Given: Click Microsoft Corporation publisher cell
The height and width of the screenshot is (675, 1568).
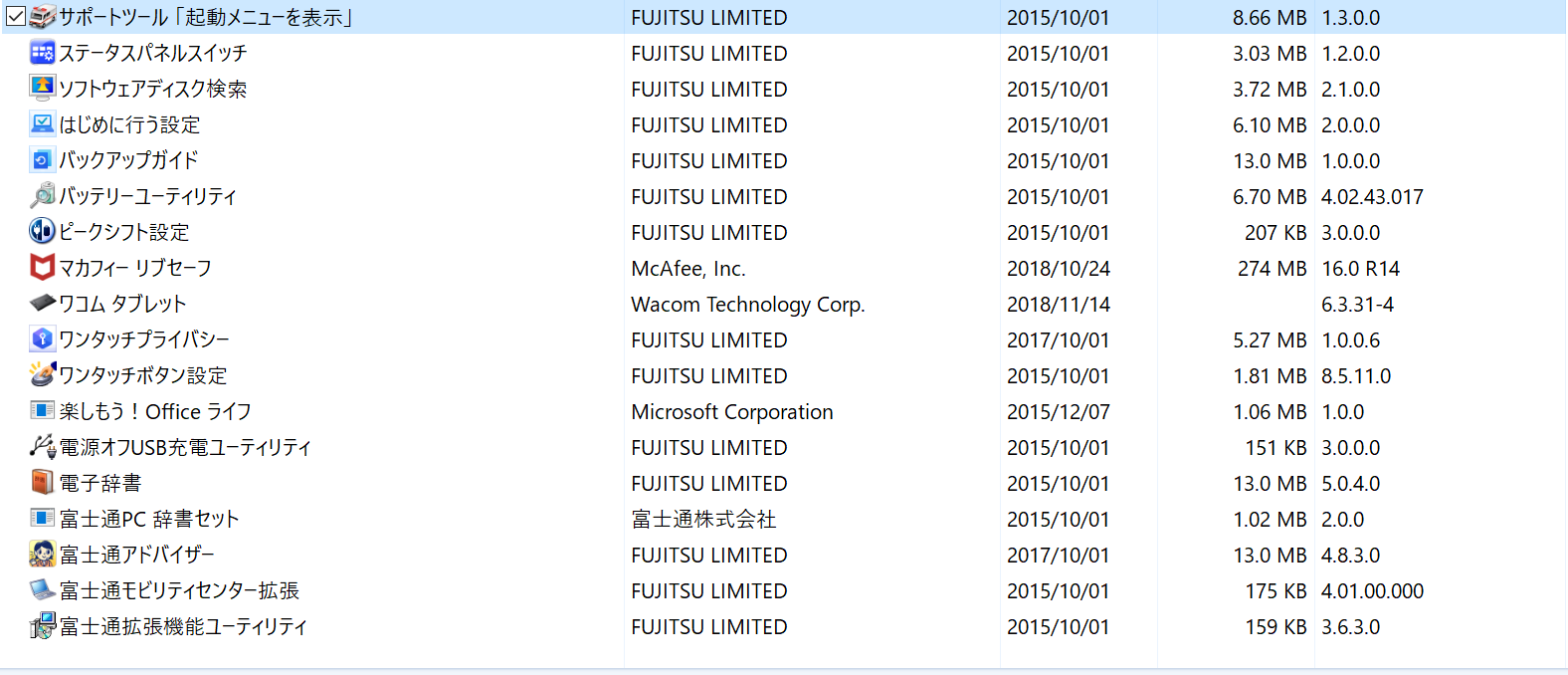Looking at the screenshot, I should tap(732, 411).
